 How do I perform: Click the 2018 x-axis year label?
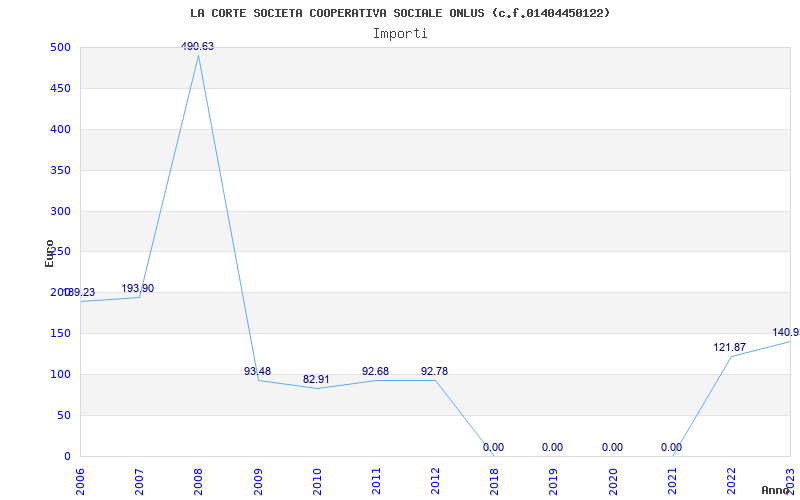point(494,481)
